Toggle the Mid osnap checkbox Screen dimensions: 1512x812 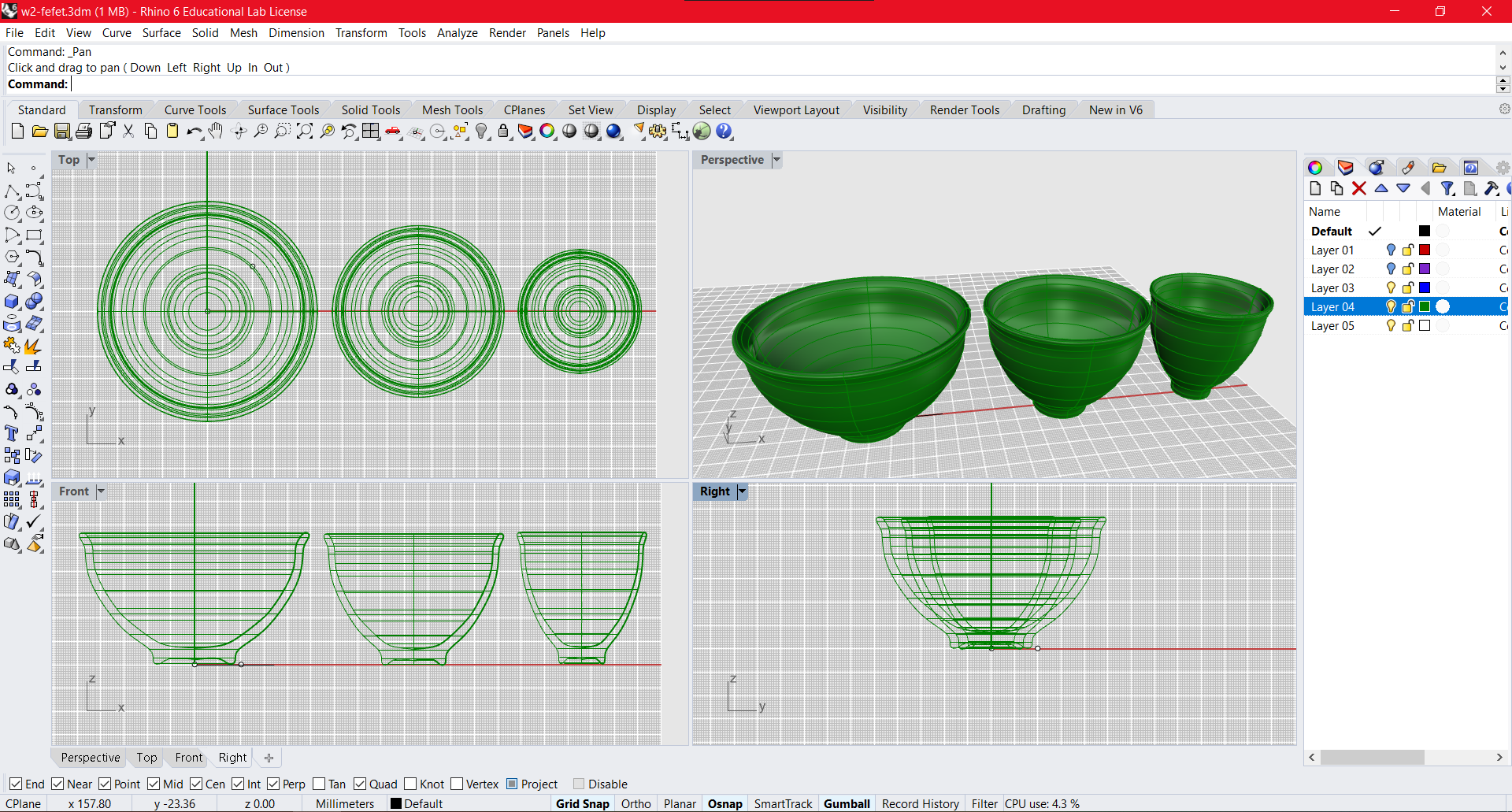pyautogui.click(x=154, y=784)
